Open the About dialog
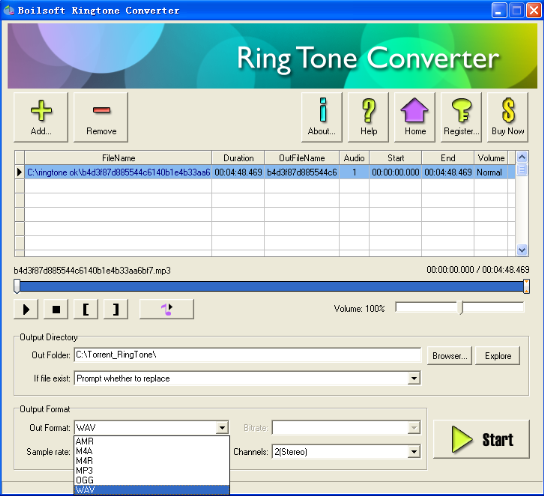The image size is (544, 496). [x=322, y=117]
